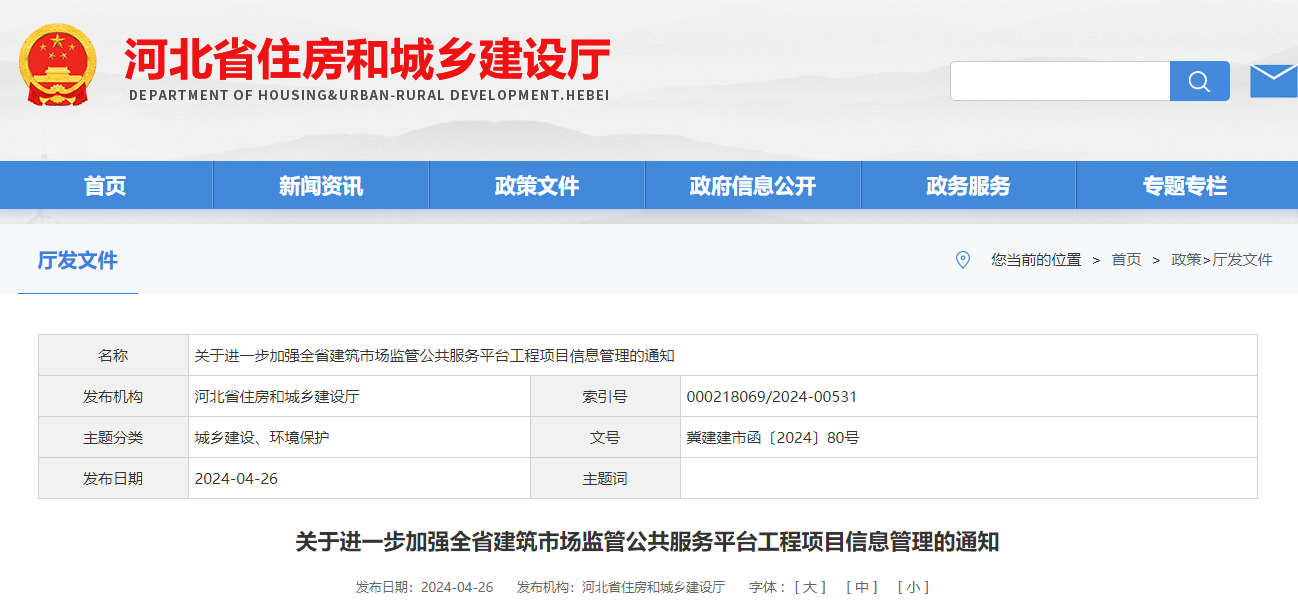
Task: Click the location pin icon
Action: pyautogui.click(x=963, y=260)
